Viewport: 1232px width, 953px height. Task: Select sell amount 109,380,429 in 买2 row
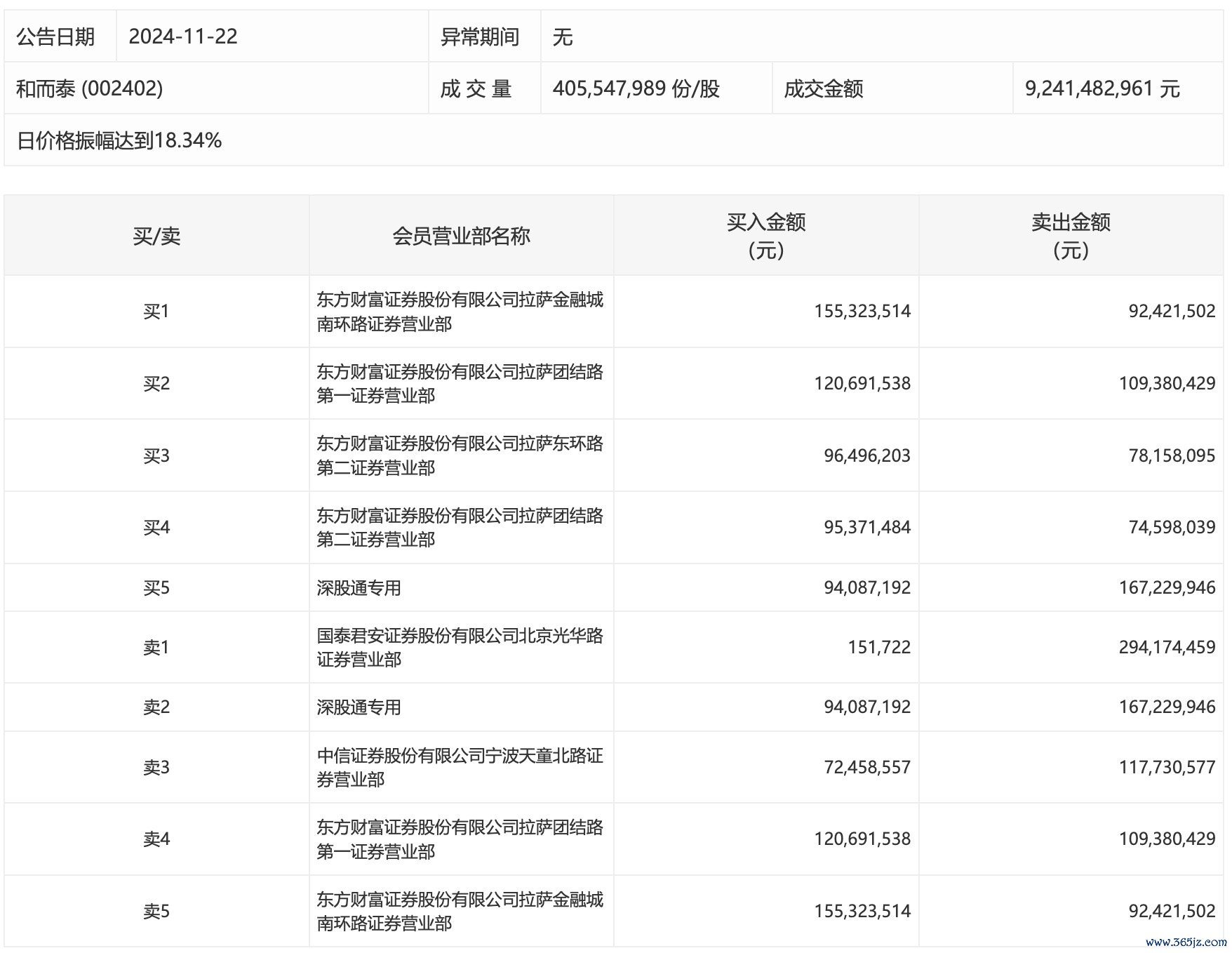[x=1167, y=383]
